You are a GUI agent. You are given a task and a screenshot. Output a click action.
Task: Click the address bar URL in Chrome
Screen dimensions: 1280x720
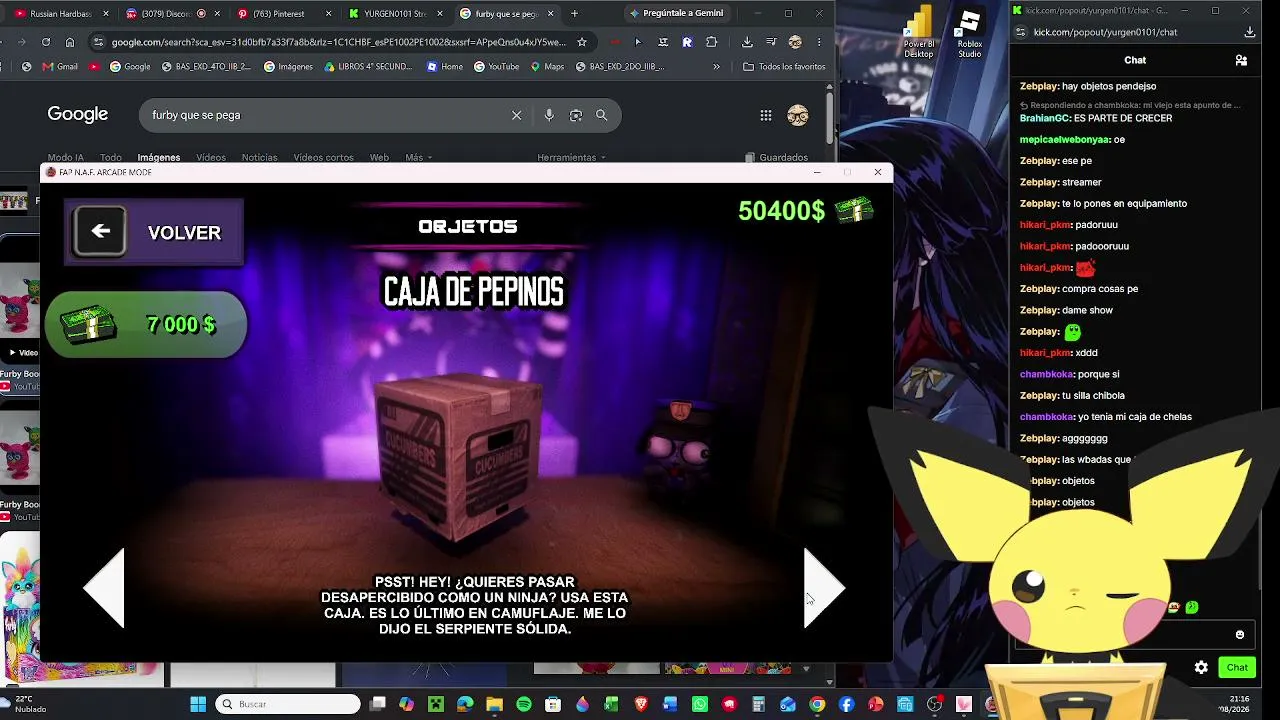338,42
